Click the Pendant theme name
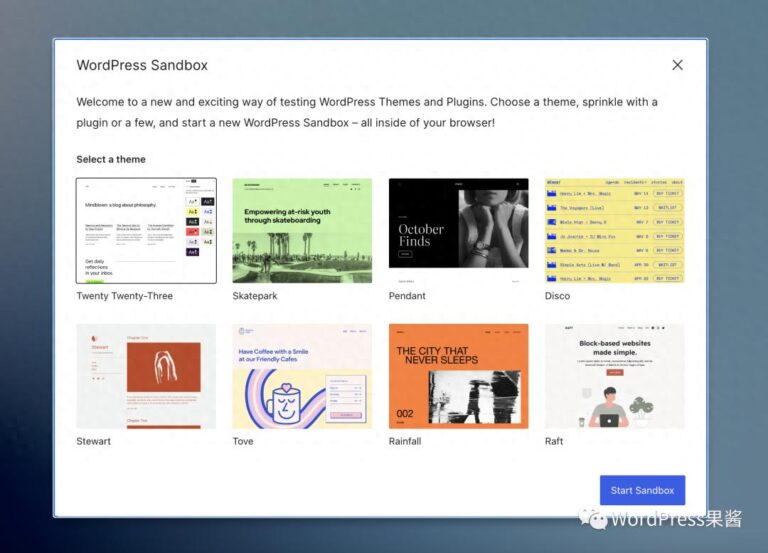This screenshot has width=768, height=553. pyautogui.click(x=407, y=296)
